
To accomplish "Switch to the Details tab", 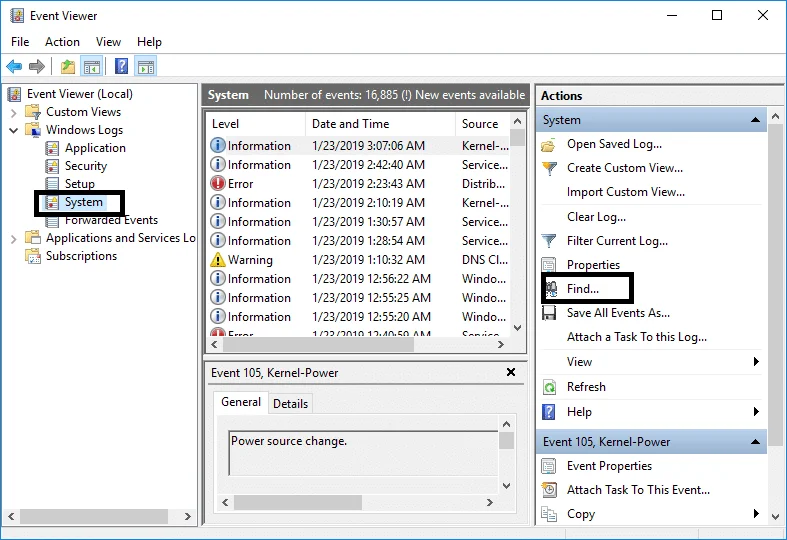I will (290, 404).
